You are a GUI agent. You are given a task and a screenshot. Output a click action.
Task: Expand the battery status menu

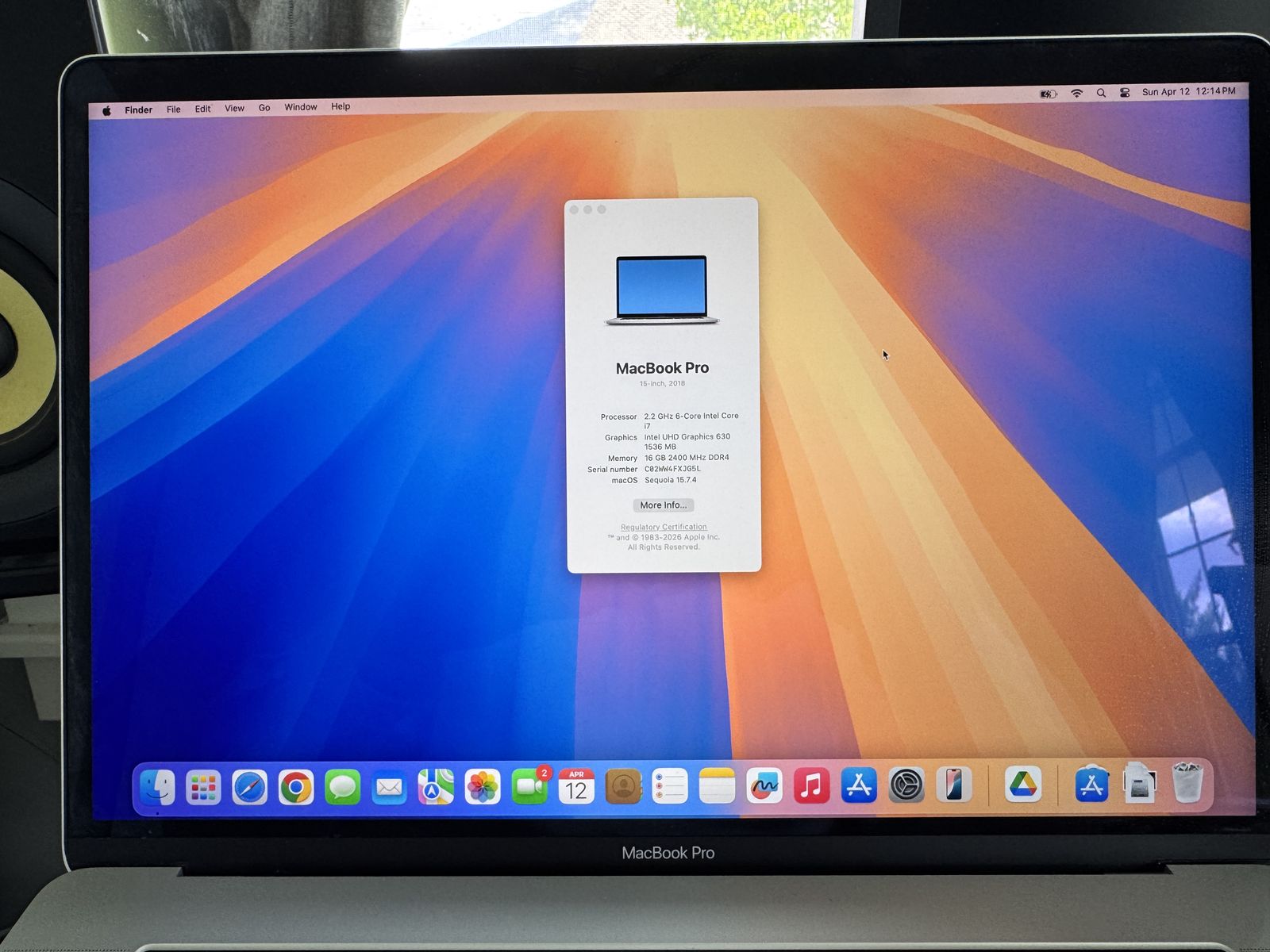(x=1049, y=94)
